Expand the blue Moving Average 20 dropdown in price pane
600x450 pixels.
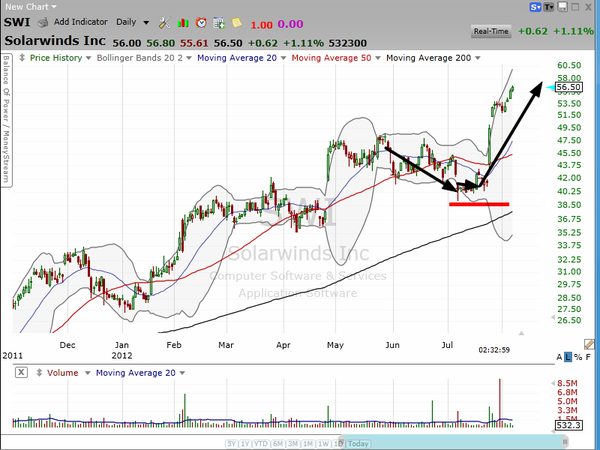(x=283, y=58)
